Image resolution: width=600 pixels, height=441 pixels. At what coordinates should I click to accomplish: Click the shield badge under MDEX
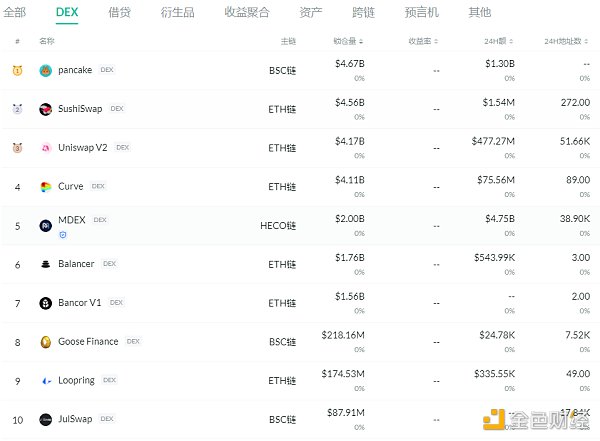(62, 234)
